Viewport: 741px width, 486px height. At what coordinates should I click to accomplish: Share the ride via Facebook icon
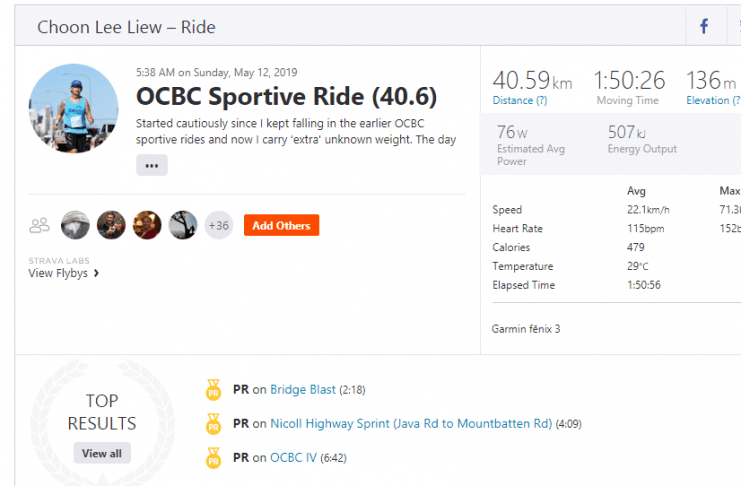click(704, 26)
